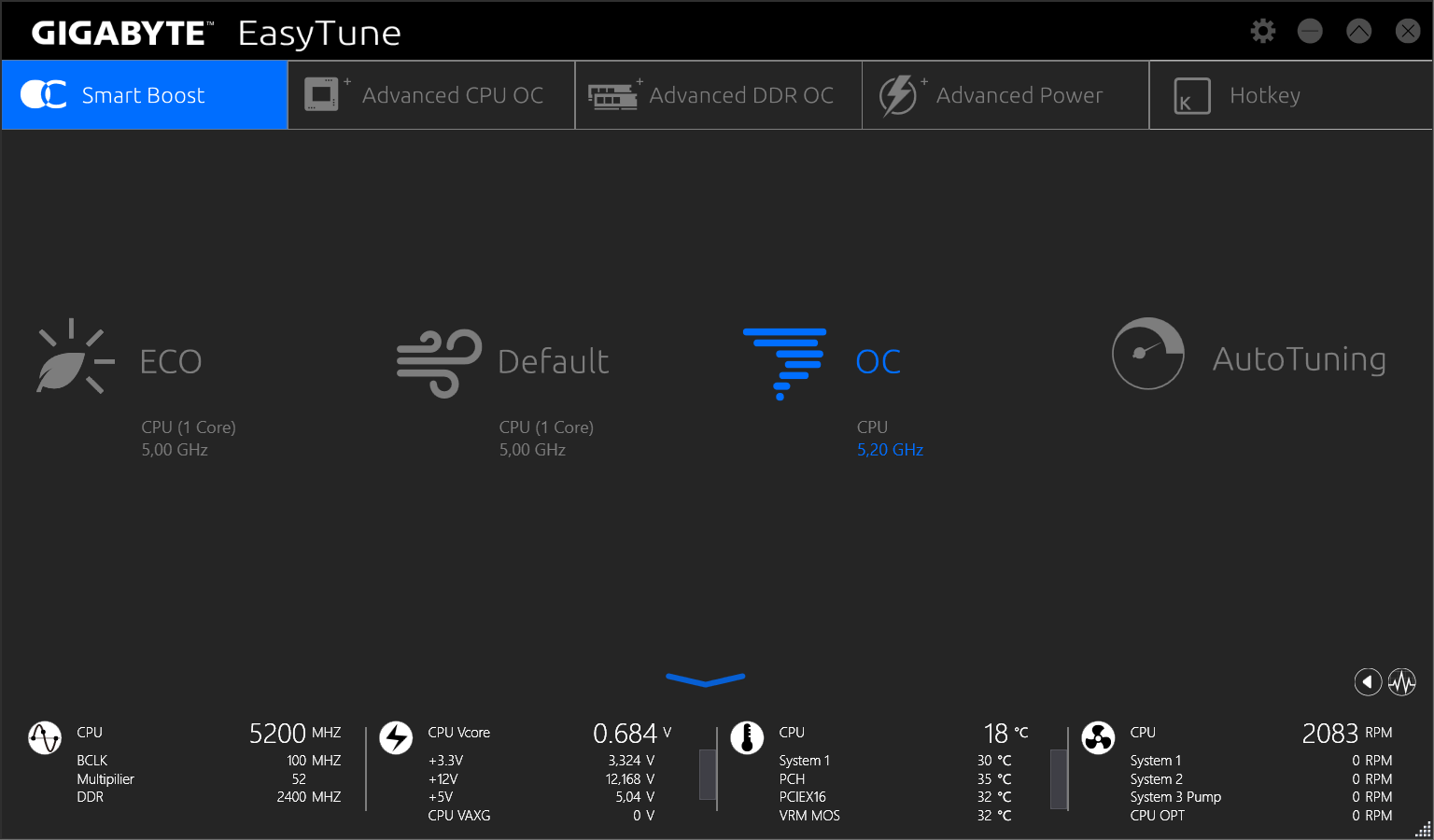Close the EasyTune window
The image size is (1434, 840).
pyautogui.click(x=1408, y=31)
